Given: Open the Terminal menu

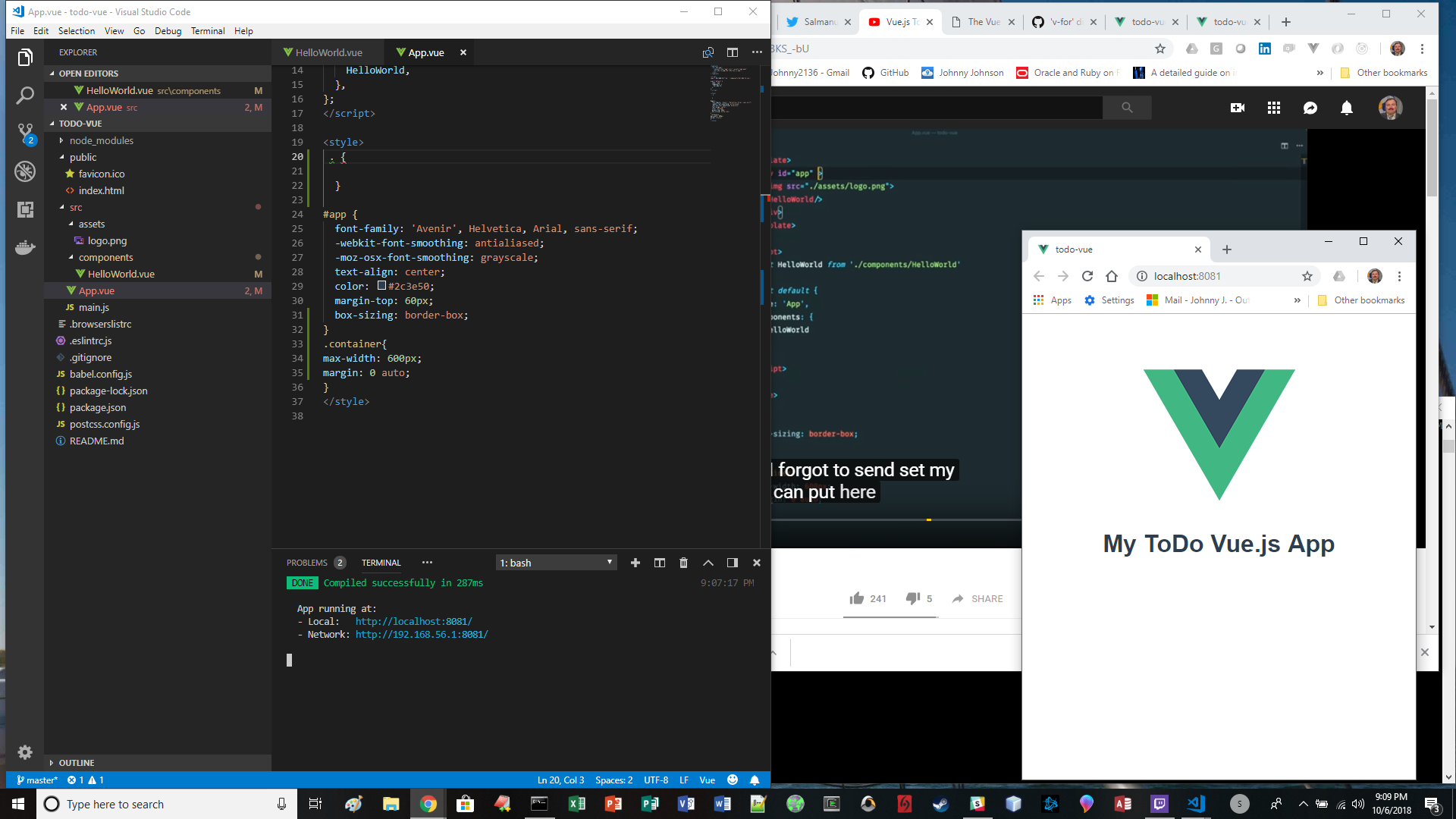Looking at the screenshot, I should (207, 31).
